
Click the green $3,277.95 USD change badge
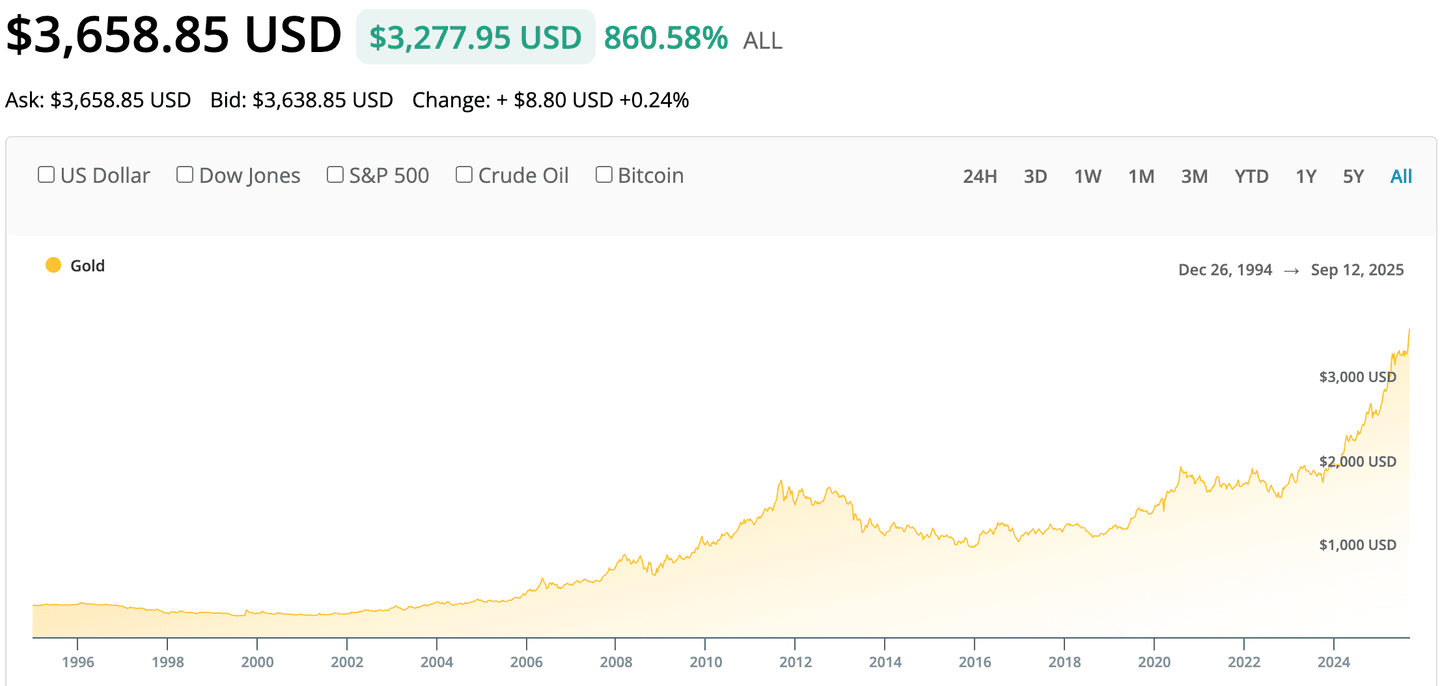point(475,38)
